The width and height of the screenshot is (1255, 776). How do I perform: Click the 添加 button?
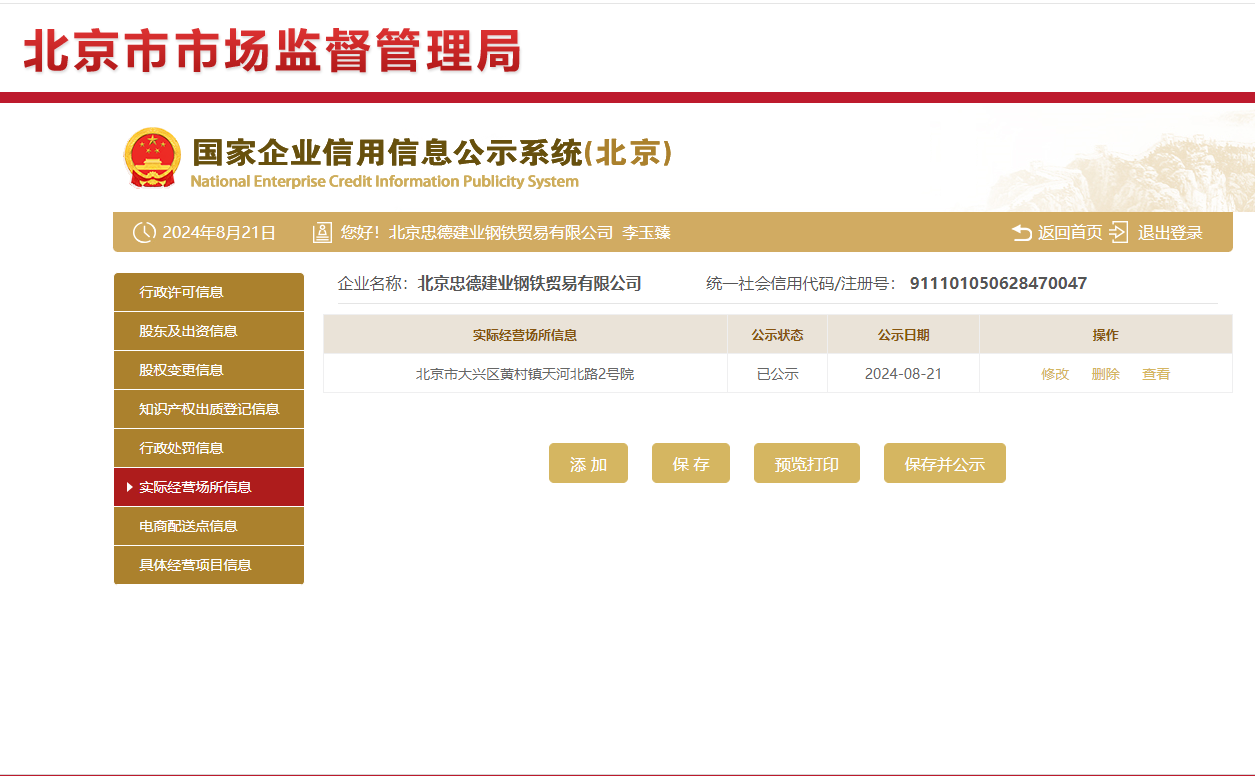point(588,463)
